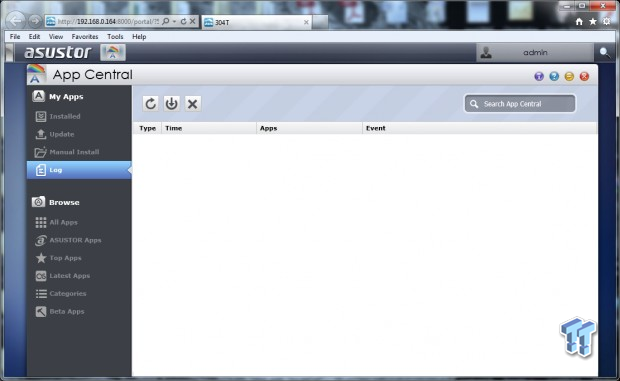Refresh the App Central log list
This screenshot has width=620, height=381.
[150, 104]
